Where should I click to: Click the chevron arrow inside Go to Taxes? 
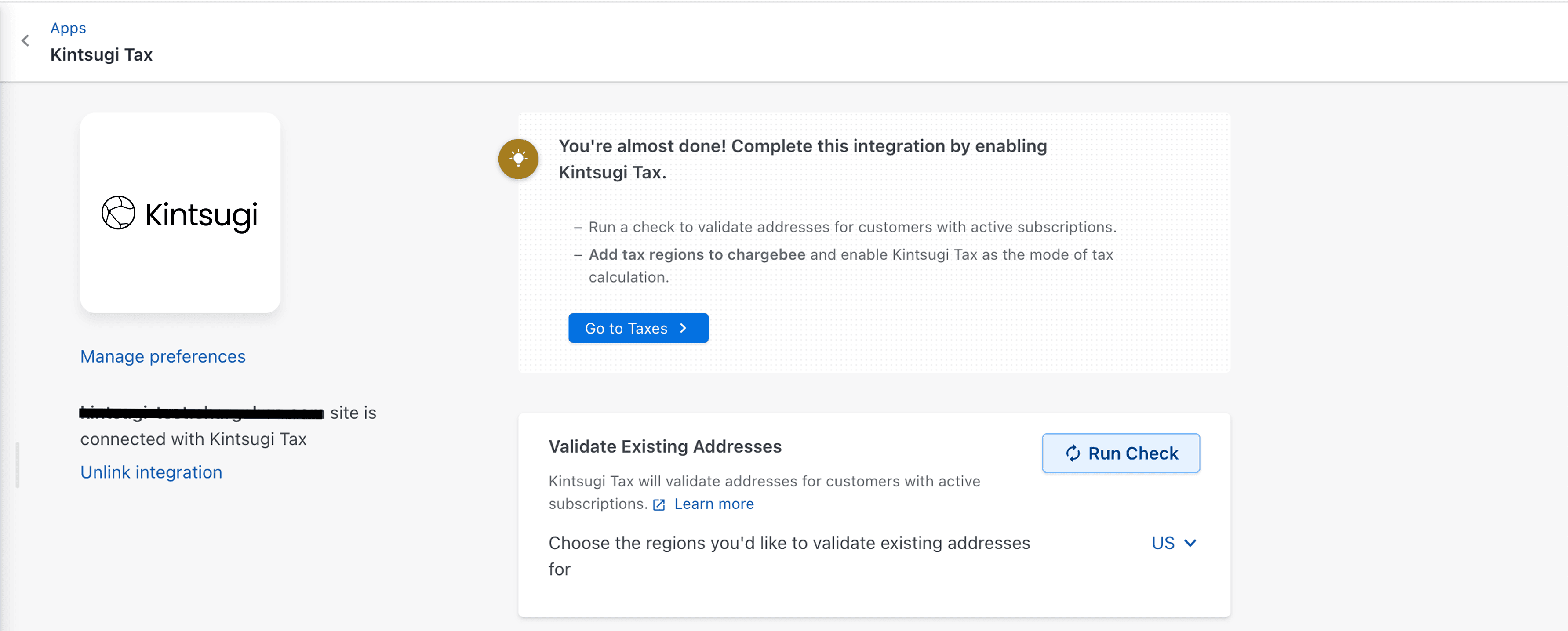(683, 328)
